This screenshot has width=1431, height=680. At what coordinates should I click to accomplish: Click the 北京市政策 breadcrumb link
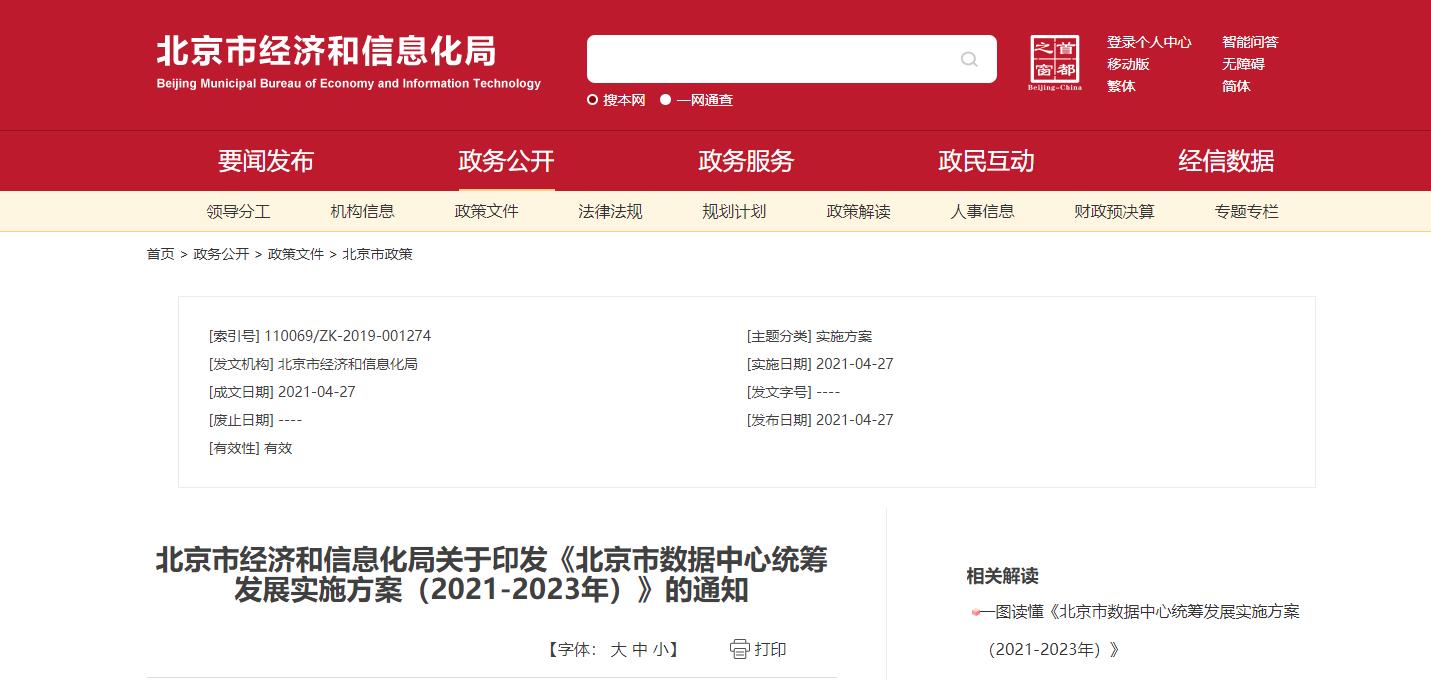click(x=378, y=254)
